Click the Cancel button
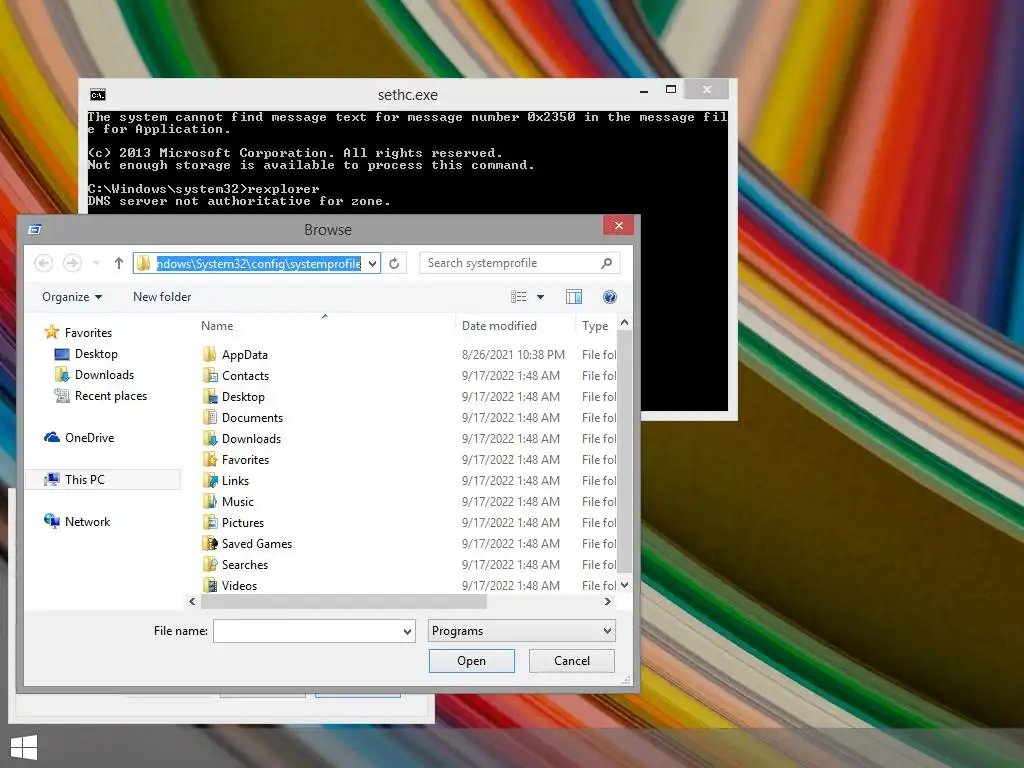The height and width of the screenshot is (768, 1024). click(x=571, y=661)
